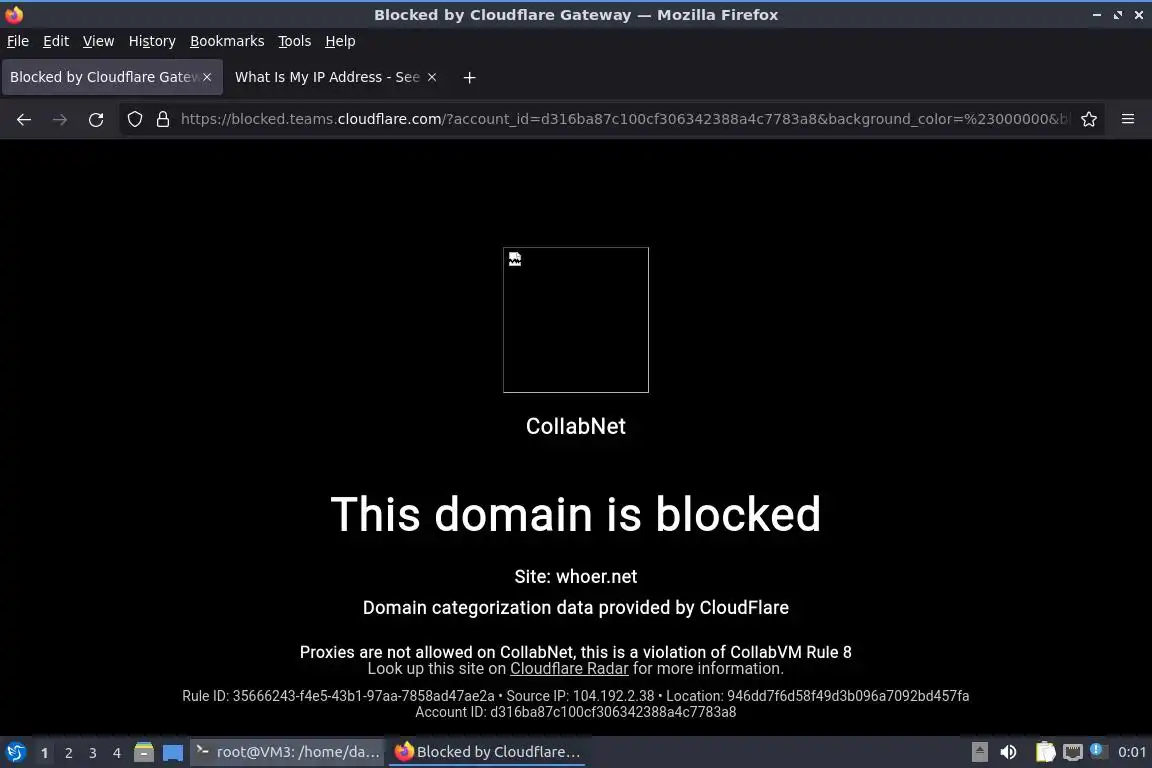Minimize the Firefox window
Viewport: 1152px width, 768px height.
click(x=1097, y=15)
